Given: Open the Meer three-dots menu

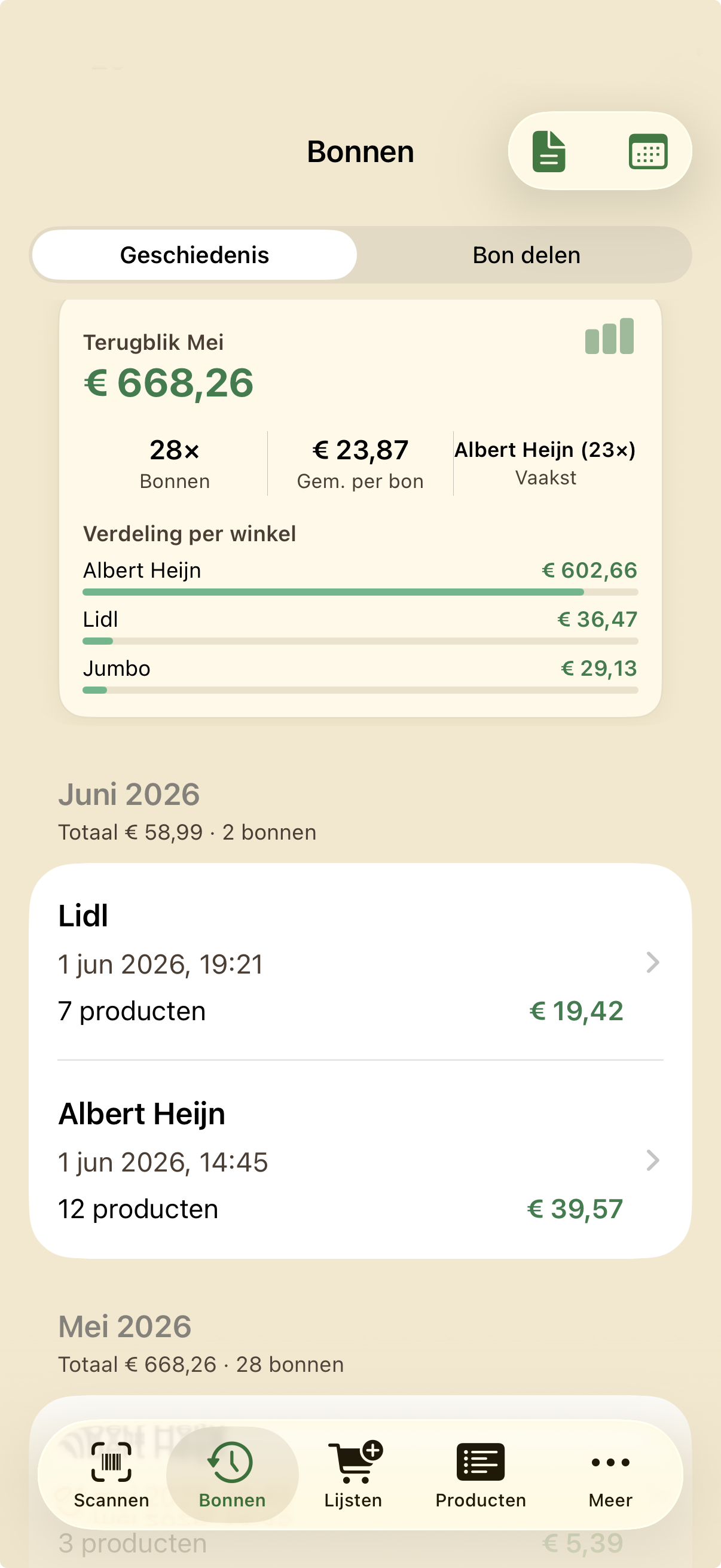Looking at the screenshot, I should 610,1474.
